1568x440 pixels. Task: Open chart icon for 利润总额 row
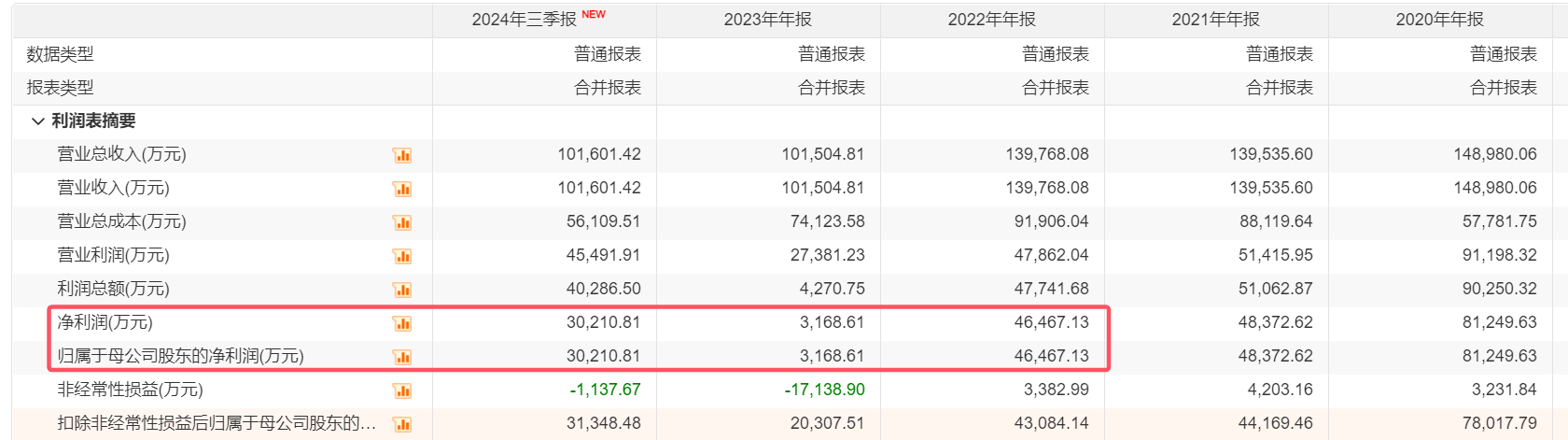[402, 290]
